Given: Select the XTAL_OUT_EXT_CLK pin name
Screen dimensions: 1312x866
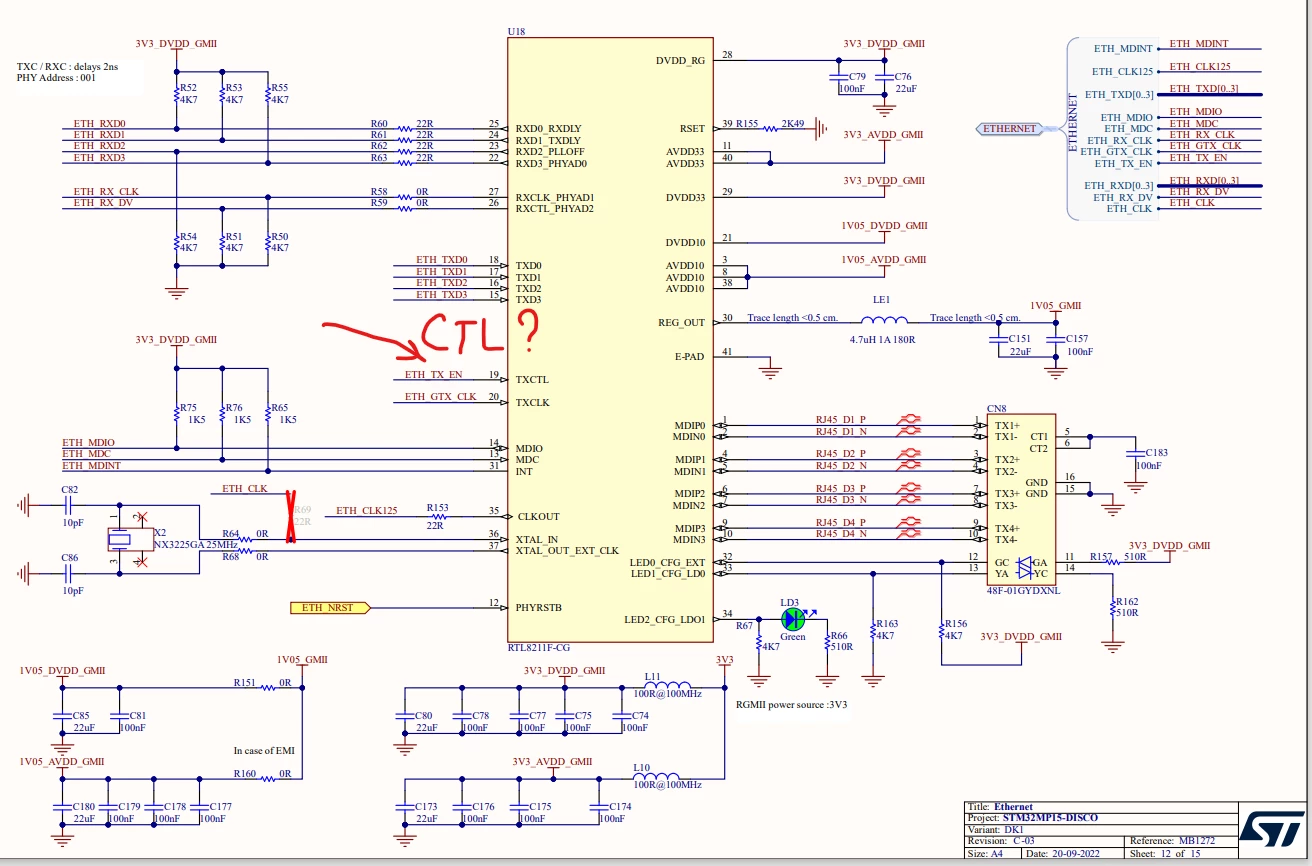Looking at the screenshot, I should click(x=568, y=551).
